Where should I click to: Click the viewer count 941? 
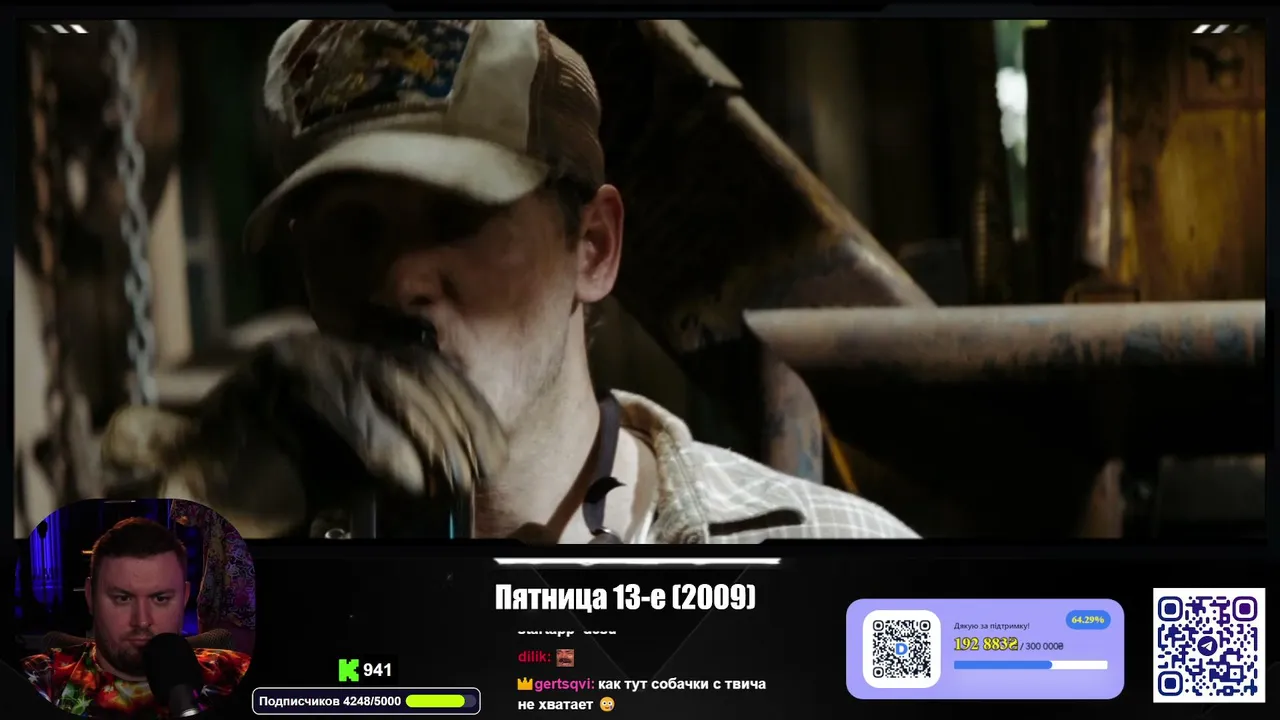pos(377,670)
